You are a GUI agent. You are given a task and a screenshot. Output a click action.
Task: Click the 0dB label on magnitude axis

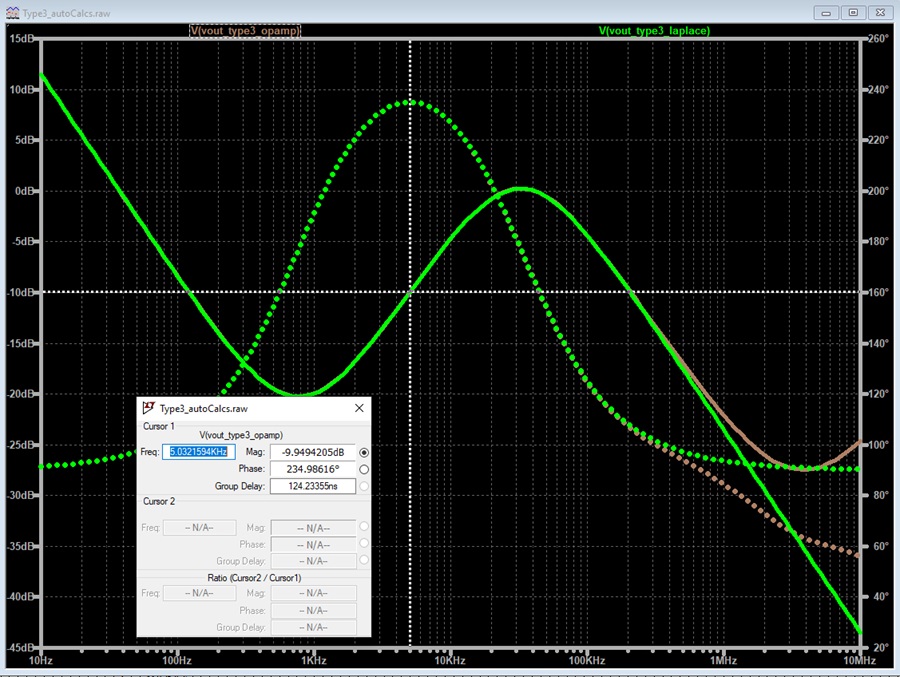24,191
